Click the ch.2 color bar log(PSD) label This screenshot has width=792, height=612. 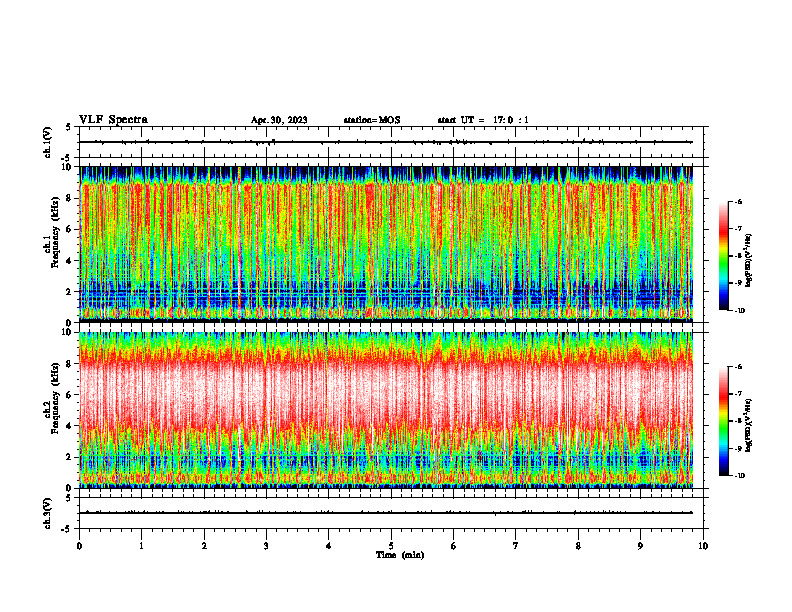[x=749, y=426]
